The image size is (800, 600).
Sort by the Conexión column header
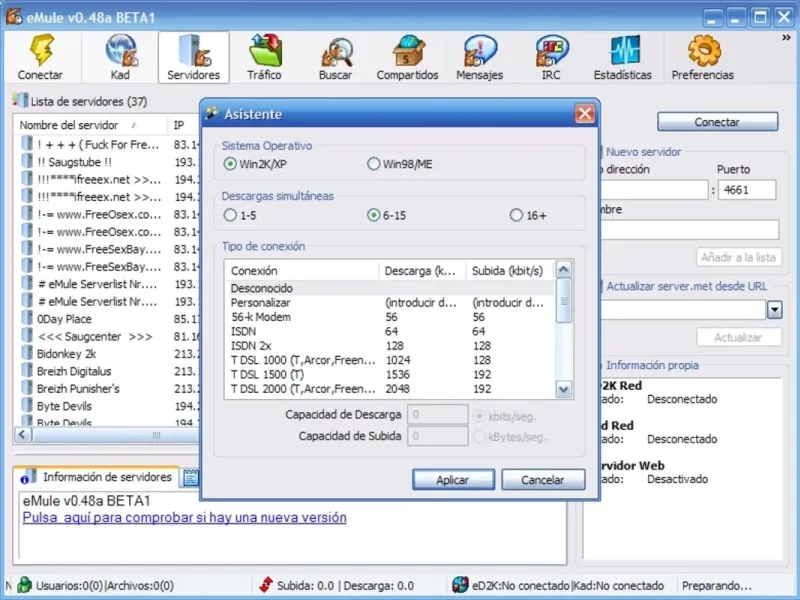302,270
